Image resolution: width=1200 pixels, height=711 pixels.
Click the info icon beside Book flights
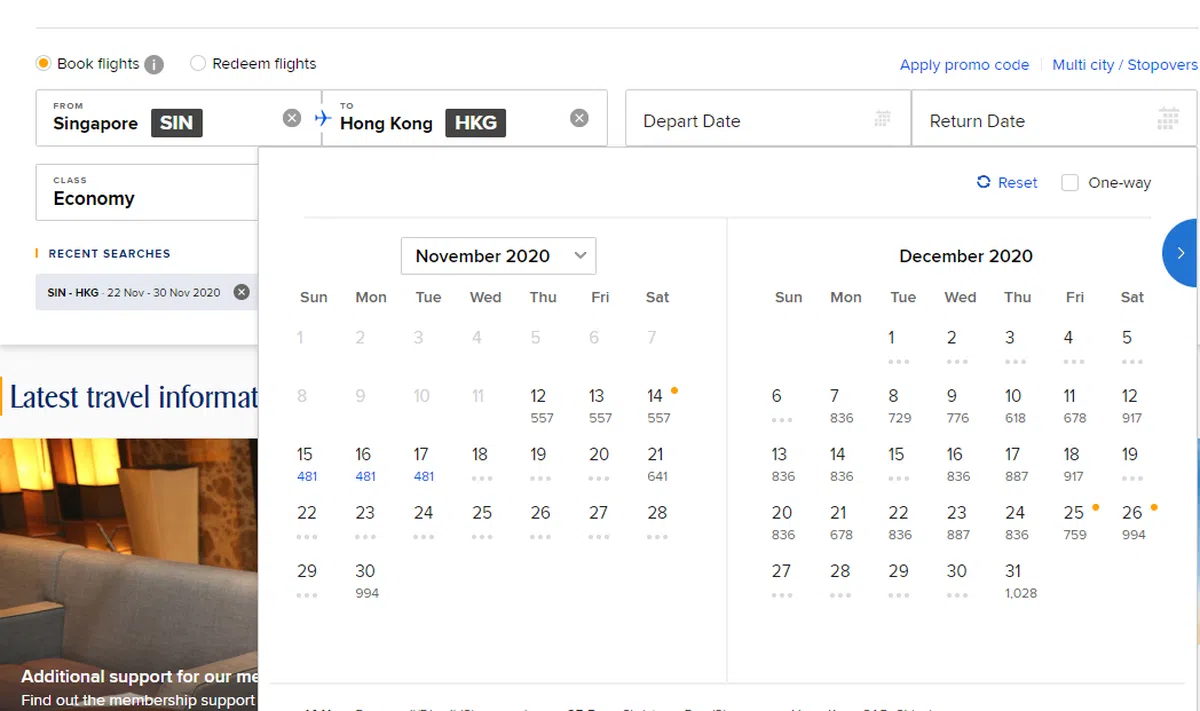[153, 64]
